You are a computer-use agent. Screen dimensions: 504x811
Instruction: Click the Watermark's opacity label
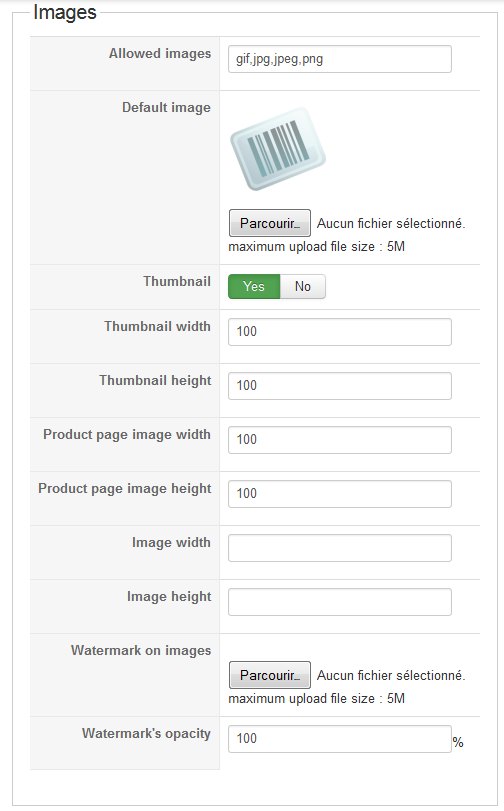pos(146,734)
